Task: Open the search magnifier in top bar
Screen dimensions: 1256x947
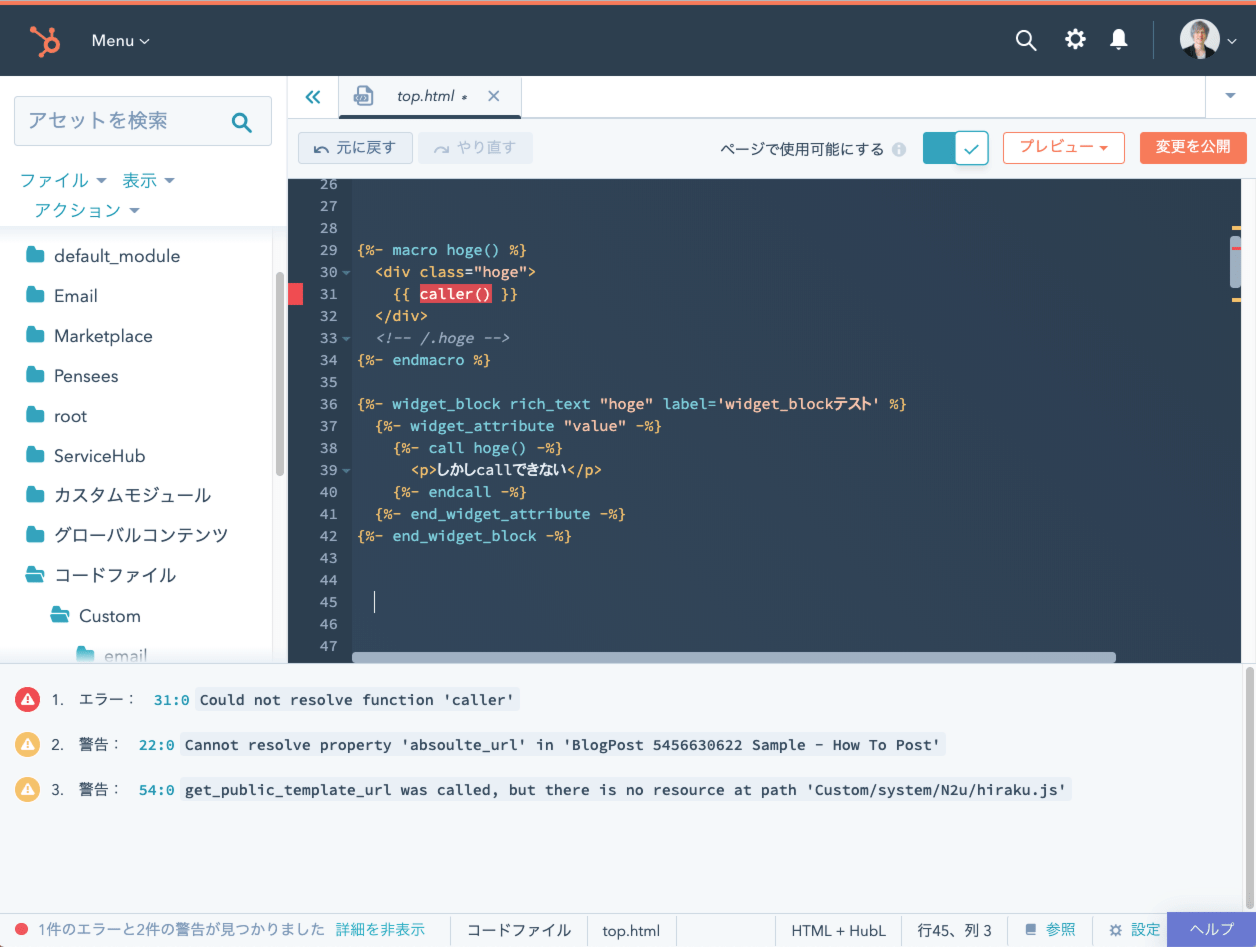Action: 1025,40
